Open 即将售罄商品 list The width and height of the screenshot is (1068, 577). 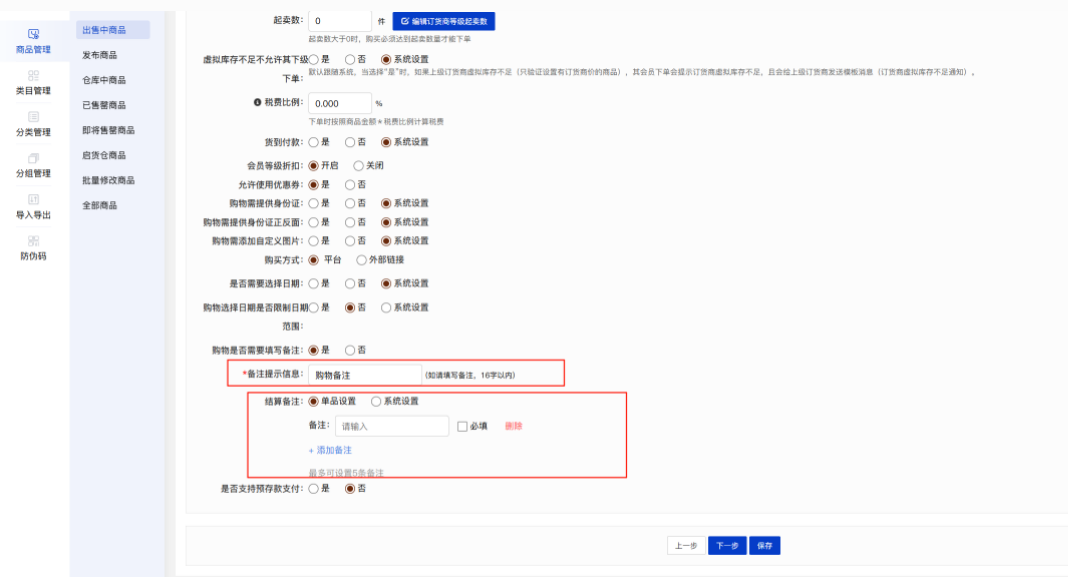108,130
